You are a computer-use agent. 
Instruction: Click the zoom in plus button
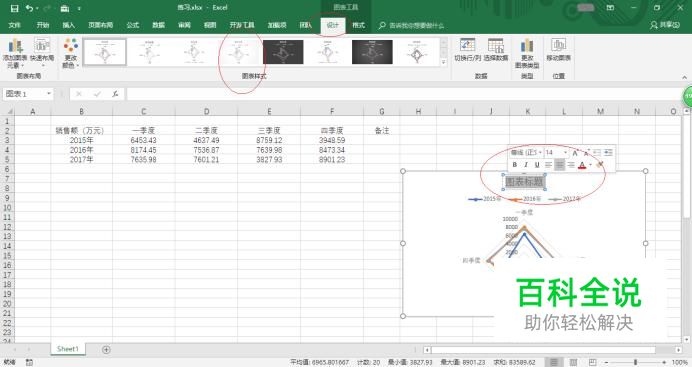664,362
